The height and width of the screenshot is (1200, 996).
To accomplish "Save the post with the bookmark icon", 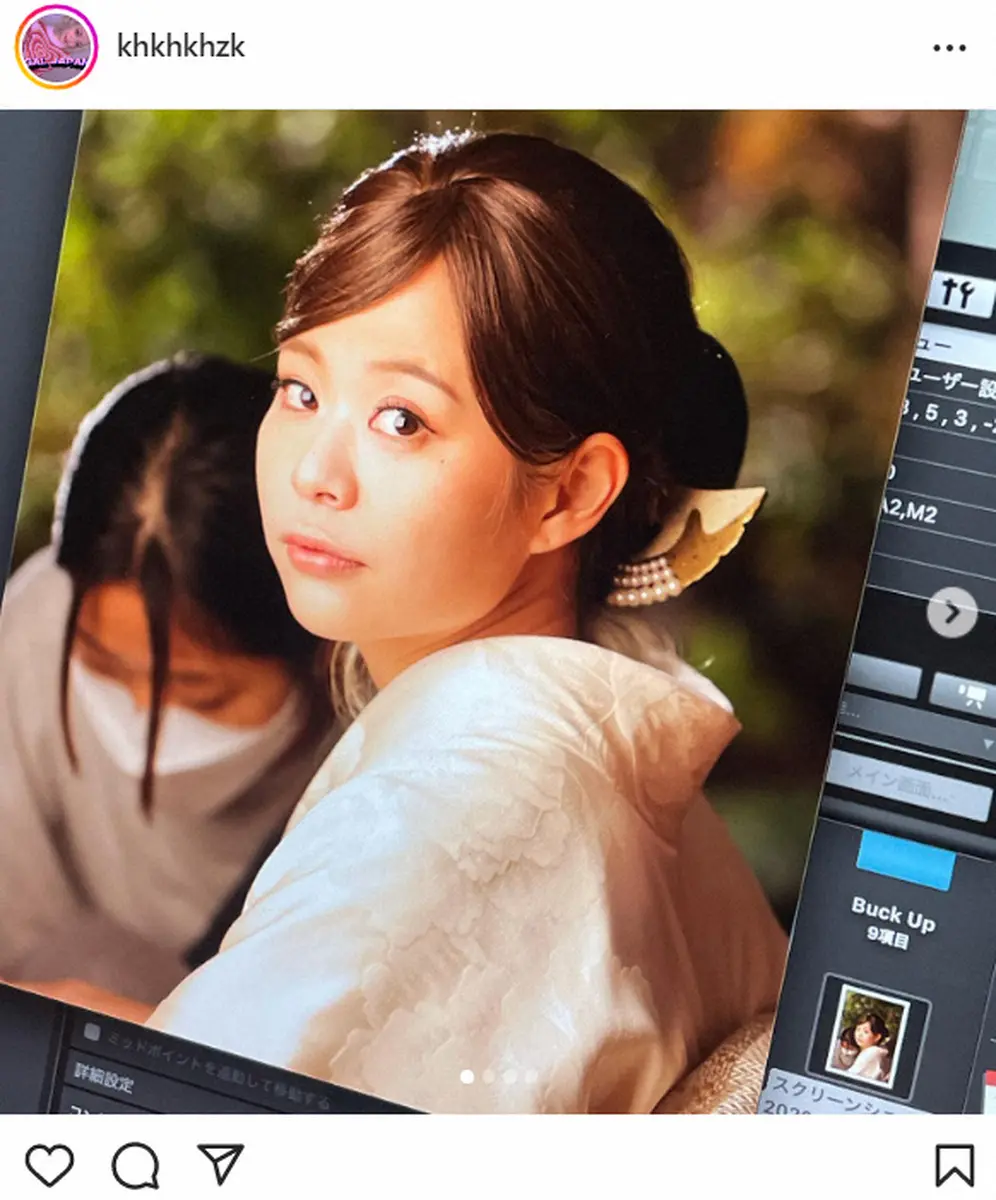I will coord(954,1165).
